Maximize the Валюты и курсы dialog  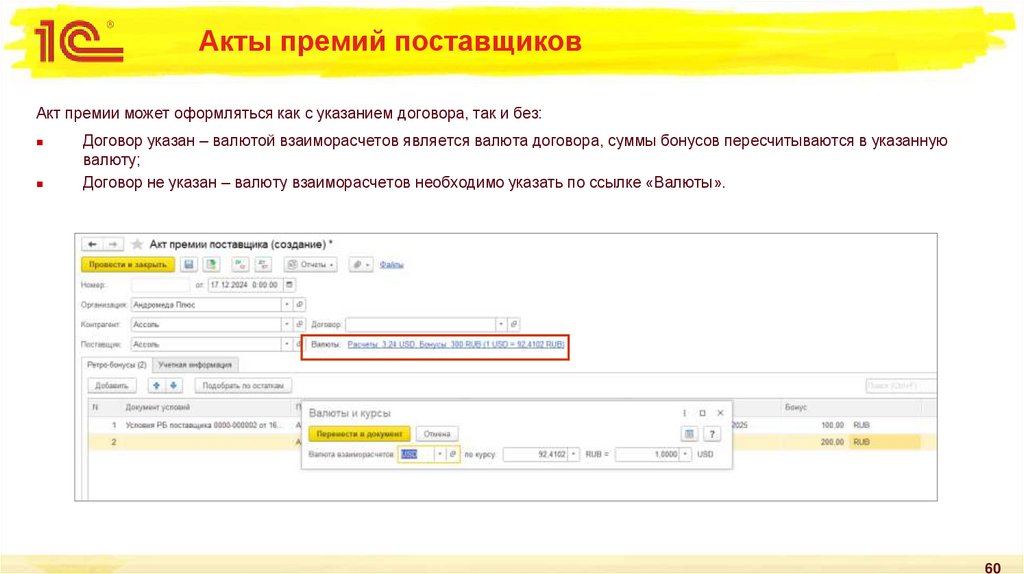coord(703,413)
